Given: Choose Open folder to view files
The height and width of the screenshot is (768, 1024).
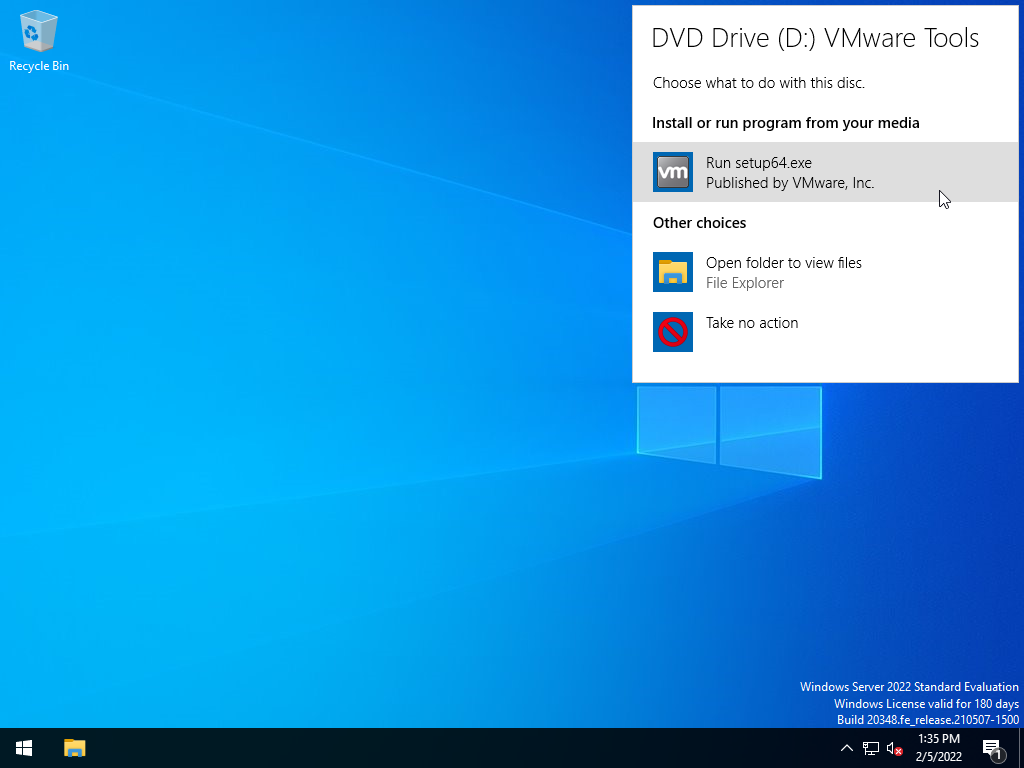Looking at the screenshot, I should [825, 272].
